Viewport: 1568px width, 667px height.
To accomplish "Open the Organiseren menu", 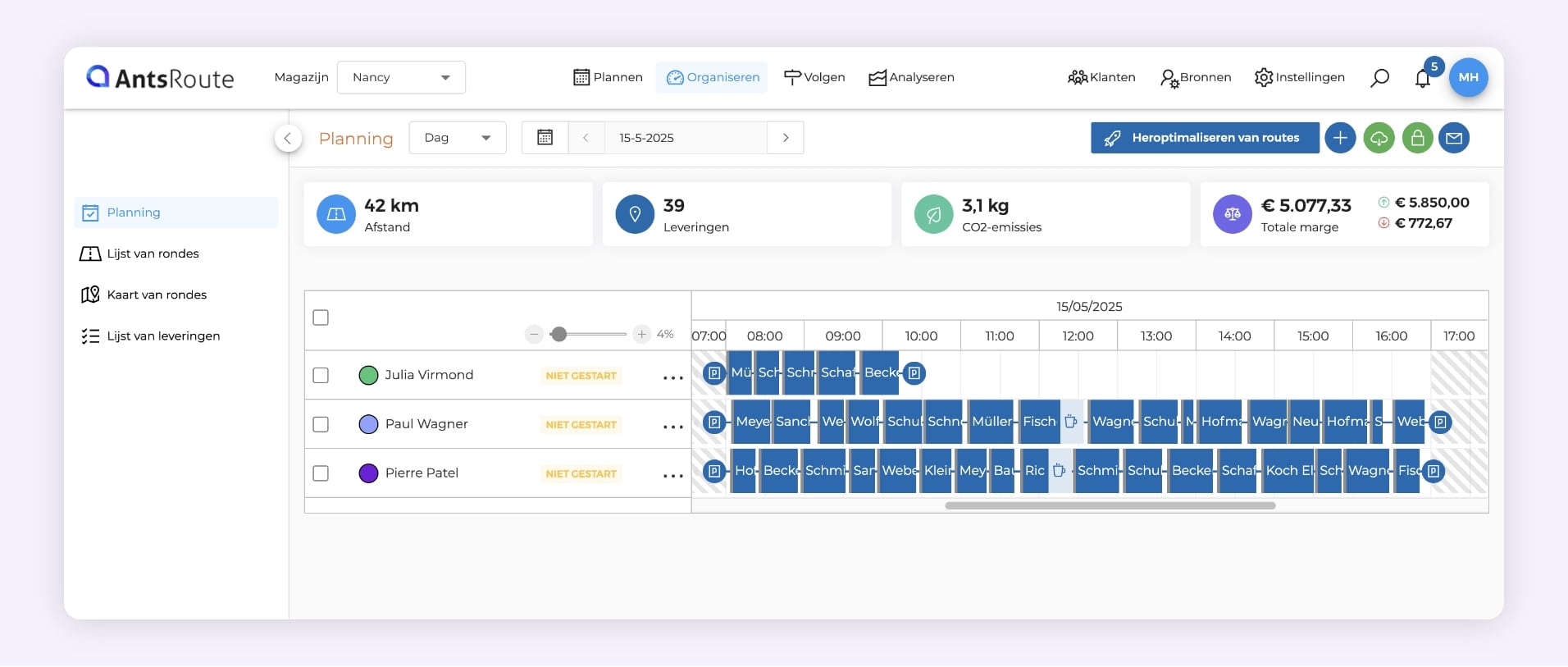I will (x=712, y=77).
